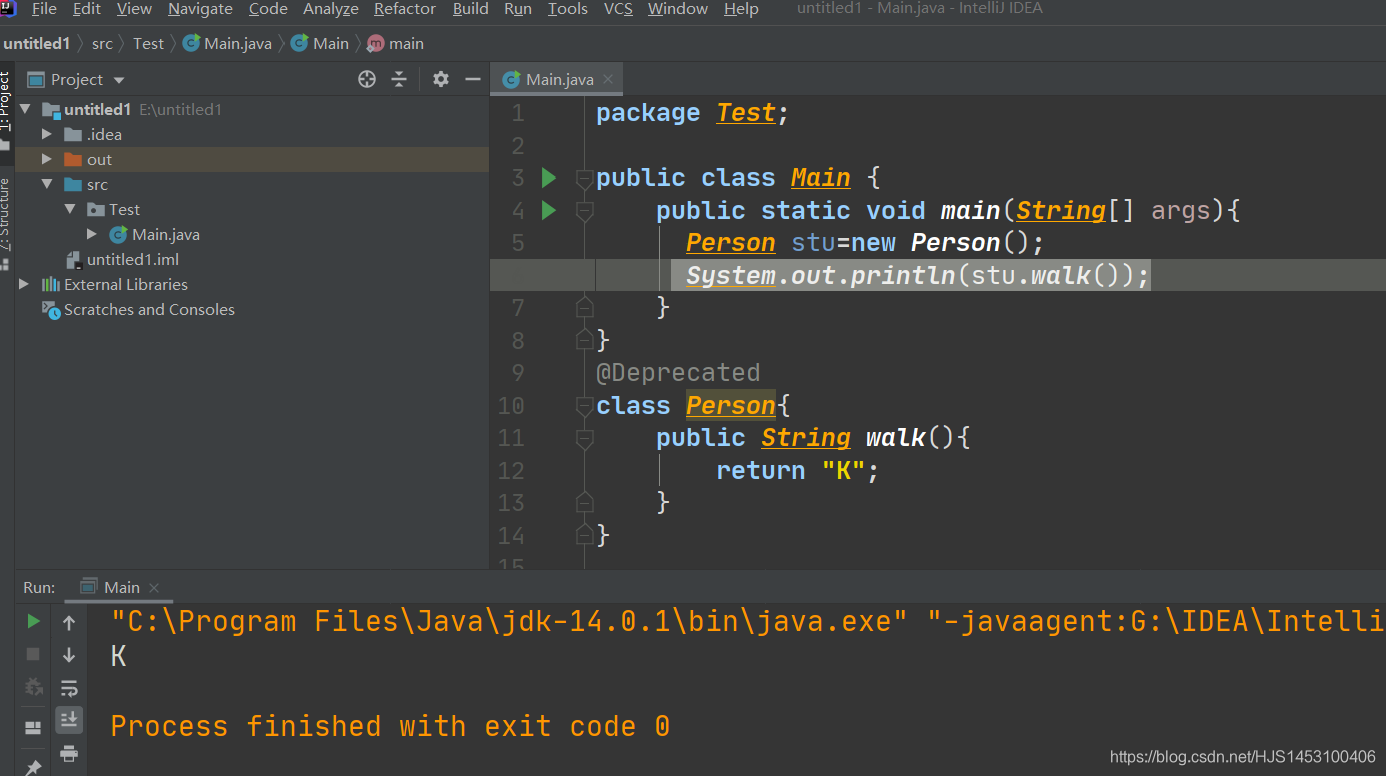Viewport: 1386px width, 776px height.
Task: Click the down arrow in Run console toolbar
Action: pos(69,655)
